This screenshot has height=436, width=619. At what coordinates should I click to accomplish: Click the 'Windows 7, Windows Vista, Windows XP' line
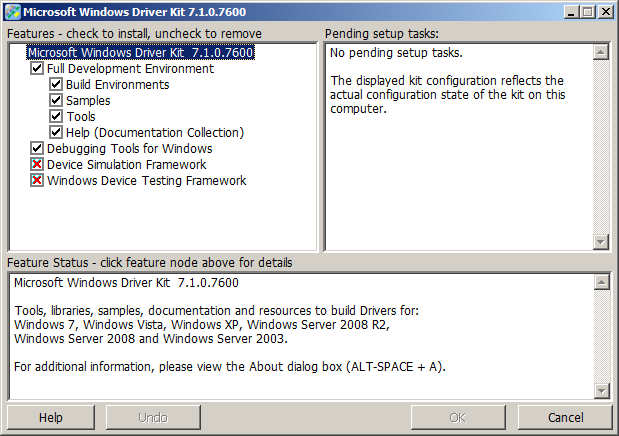point(202,325)
